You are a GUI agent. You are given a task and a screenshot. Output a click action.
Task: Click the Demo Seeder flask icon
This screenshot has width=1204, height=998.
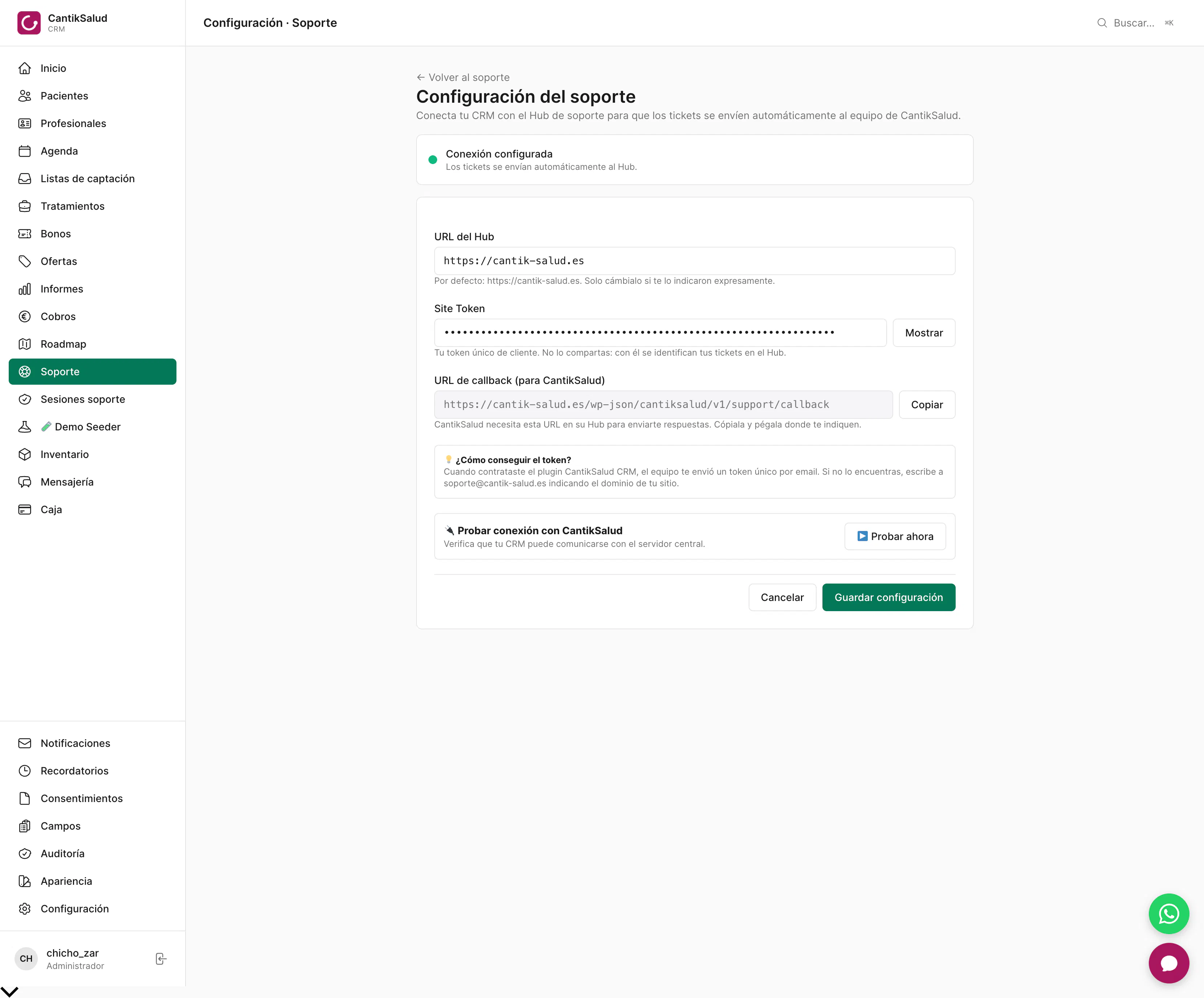point(25,427)
